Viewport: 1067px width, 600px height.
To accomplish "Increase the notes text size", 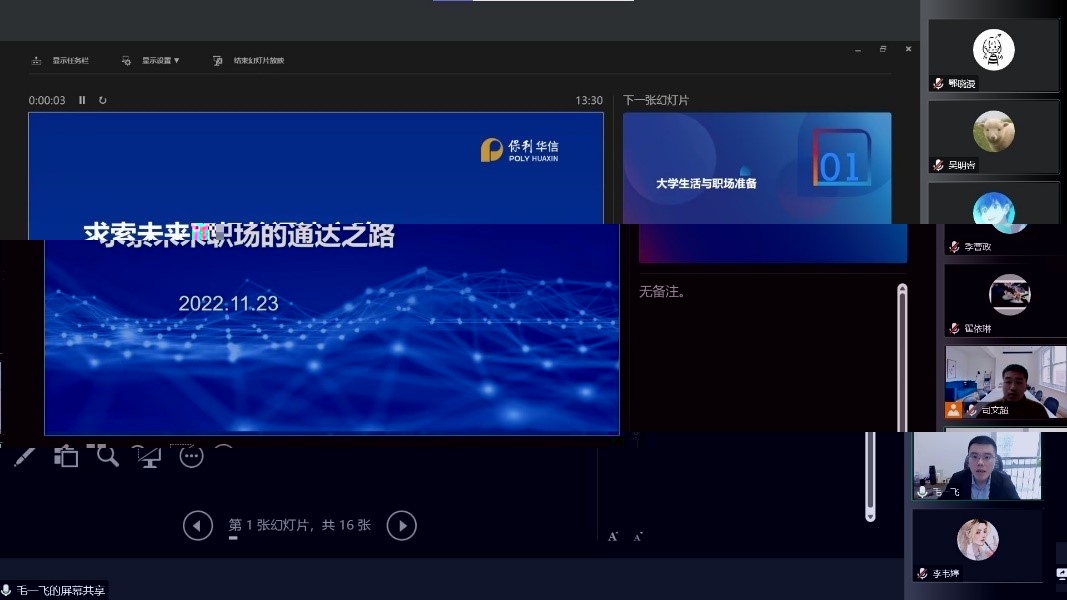I will click(612, 537).
